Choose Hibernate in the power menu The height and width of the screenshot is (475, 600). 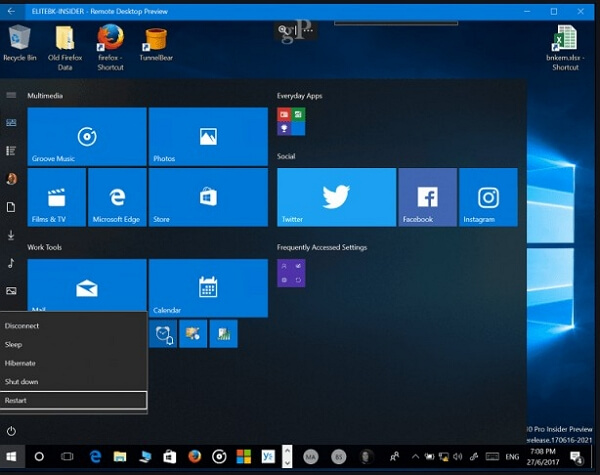click(73, 363)
